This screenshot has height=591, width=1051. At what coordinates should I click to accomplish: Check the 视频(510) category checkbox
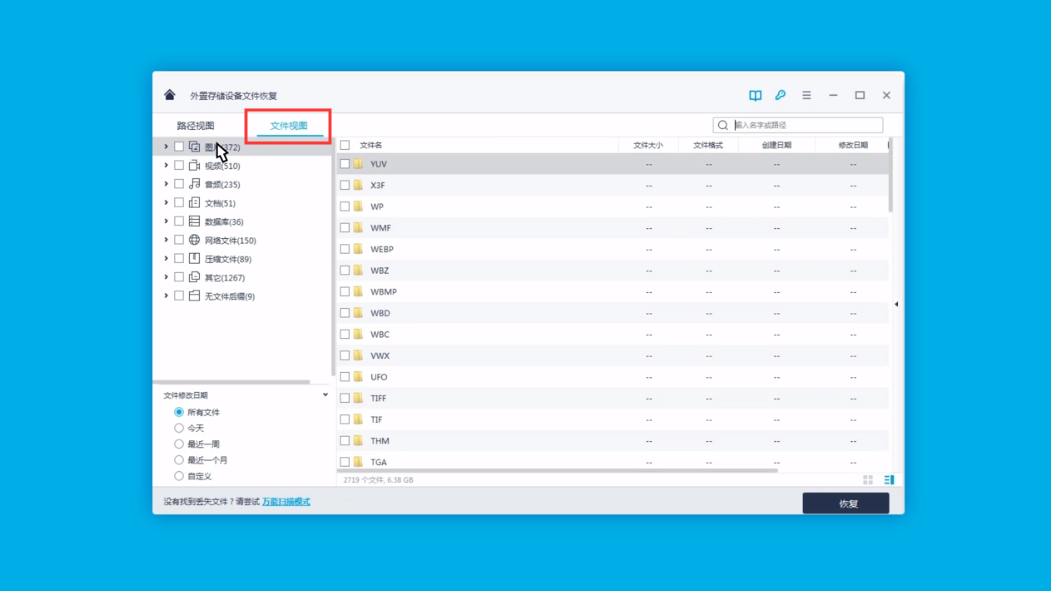(x=179, y=165)
